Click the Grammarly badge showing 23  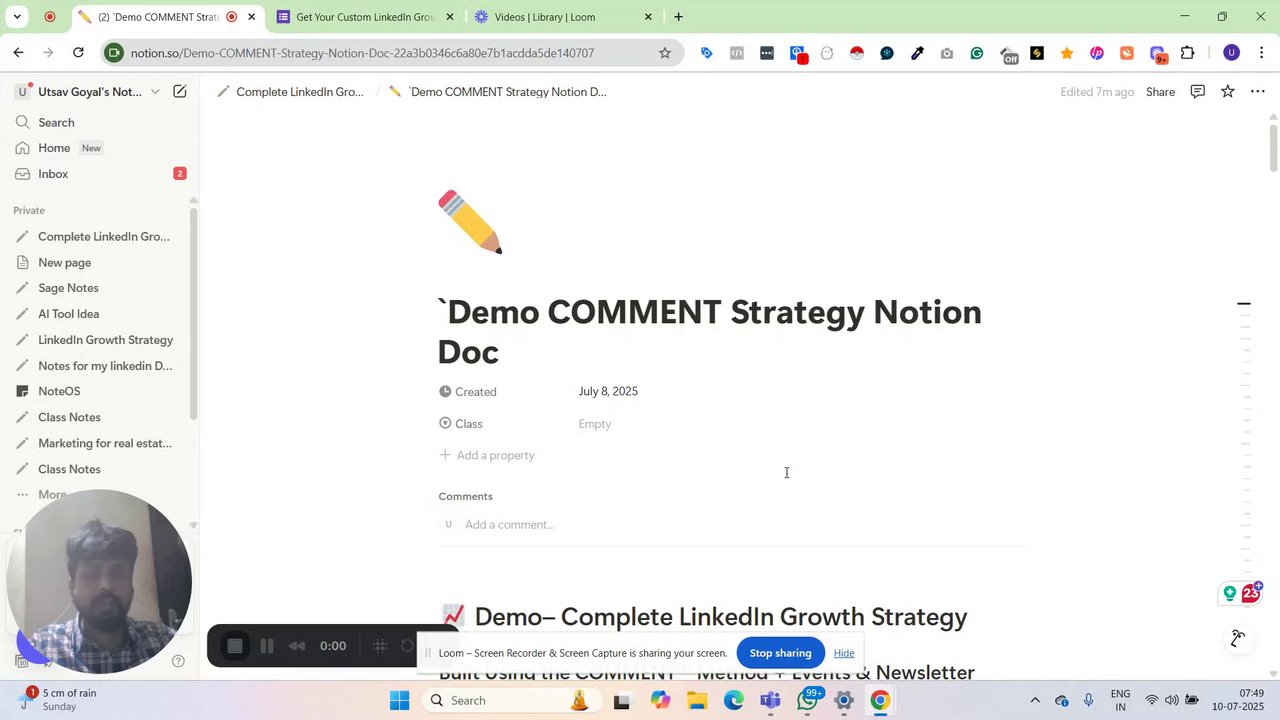point(1250,594)
